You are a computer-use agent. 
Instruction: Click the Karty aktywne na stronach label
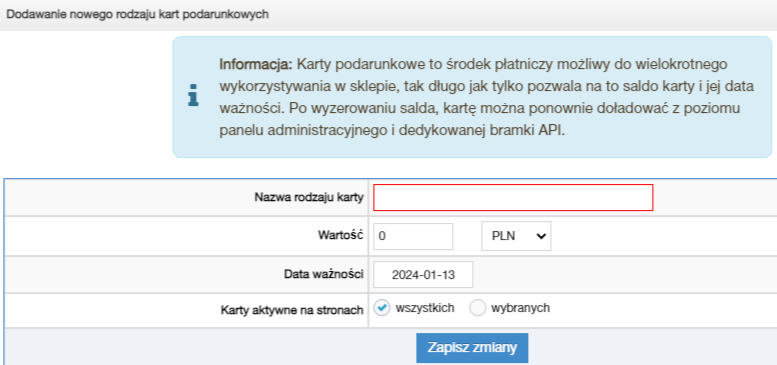292,311
